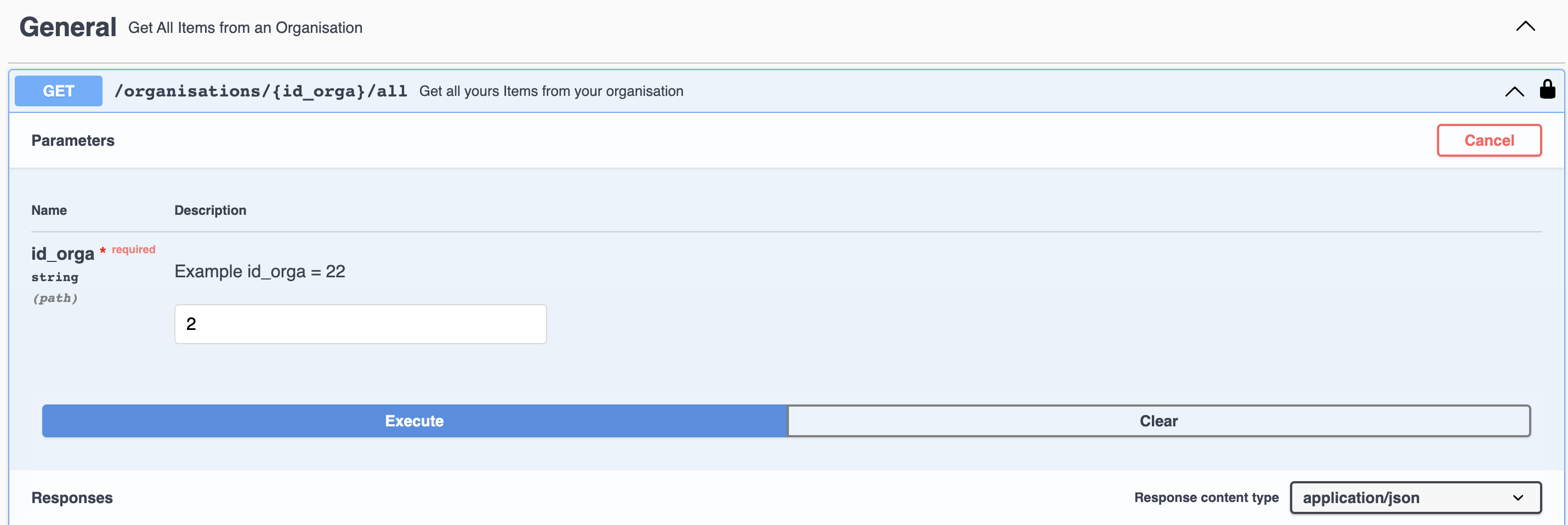Click the red Cancel button

pyautogui.click(x=1489, y=140)
